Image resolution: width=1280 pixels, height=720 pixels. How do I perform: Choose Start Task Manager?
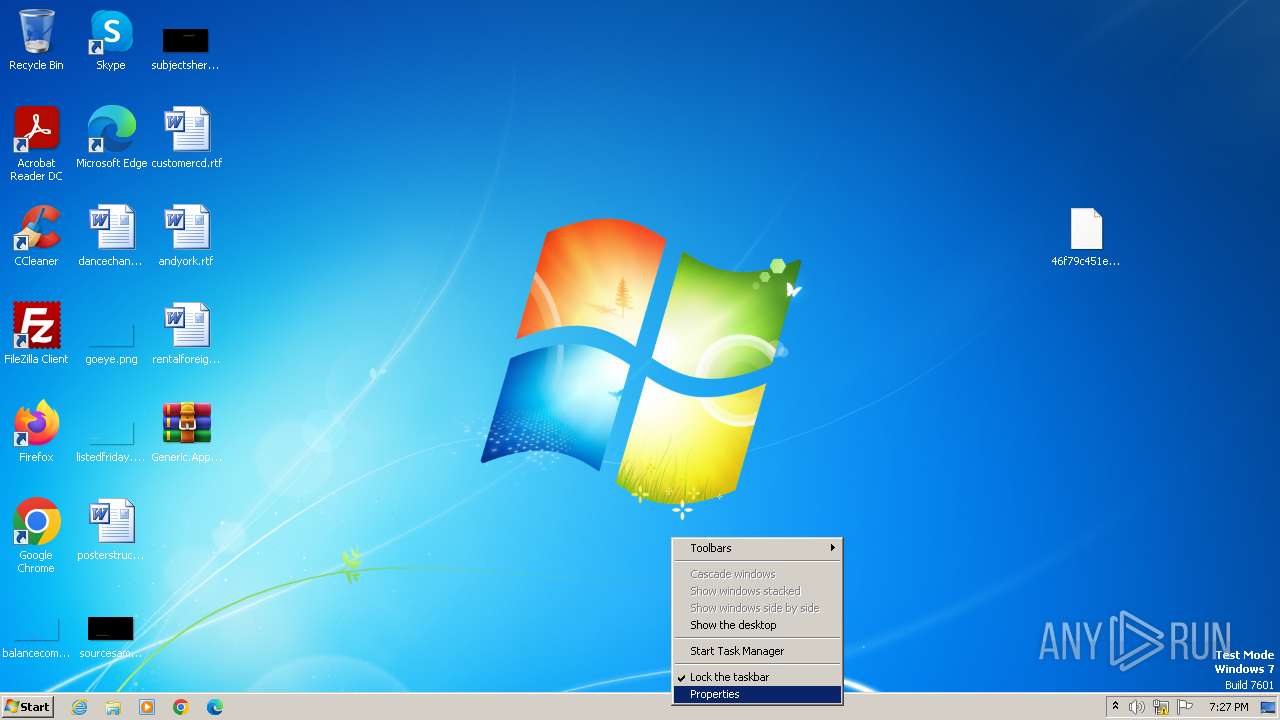(x=757, y=651)
